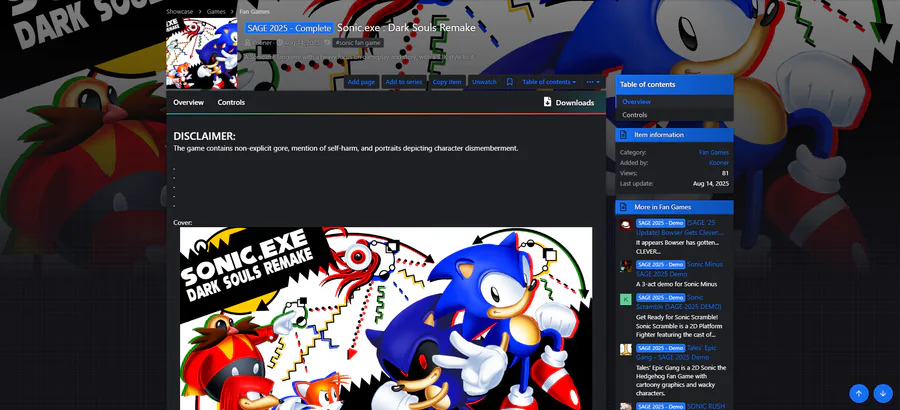Click the large cover image in the overview
Screen dimensions: 900x410
pos(386,318)
